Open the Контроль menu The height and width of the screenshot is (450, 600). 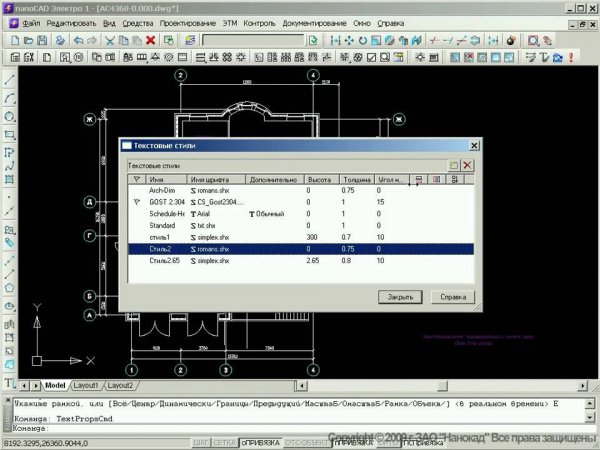259,23
